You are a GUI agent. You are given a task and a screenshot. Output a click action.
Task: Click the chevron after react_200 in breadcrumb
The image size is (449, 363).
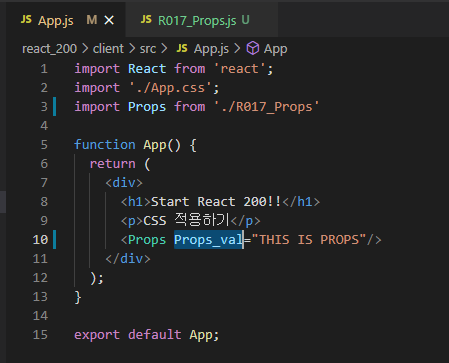coord(85,49)
